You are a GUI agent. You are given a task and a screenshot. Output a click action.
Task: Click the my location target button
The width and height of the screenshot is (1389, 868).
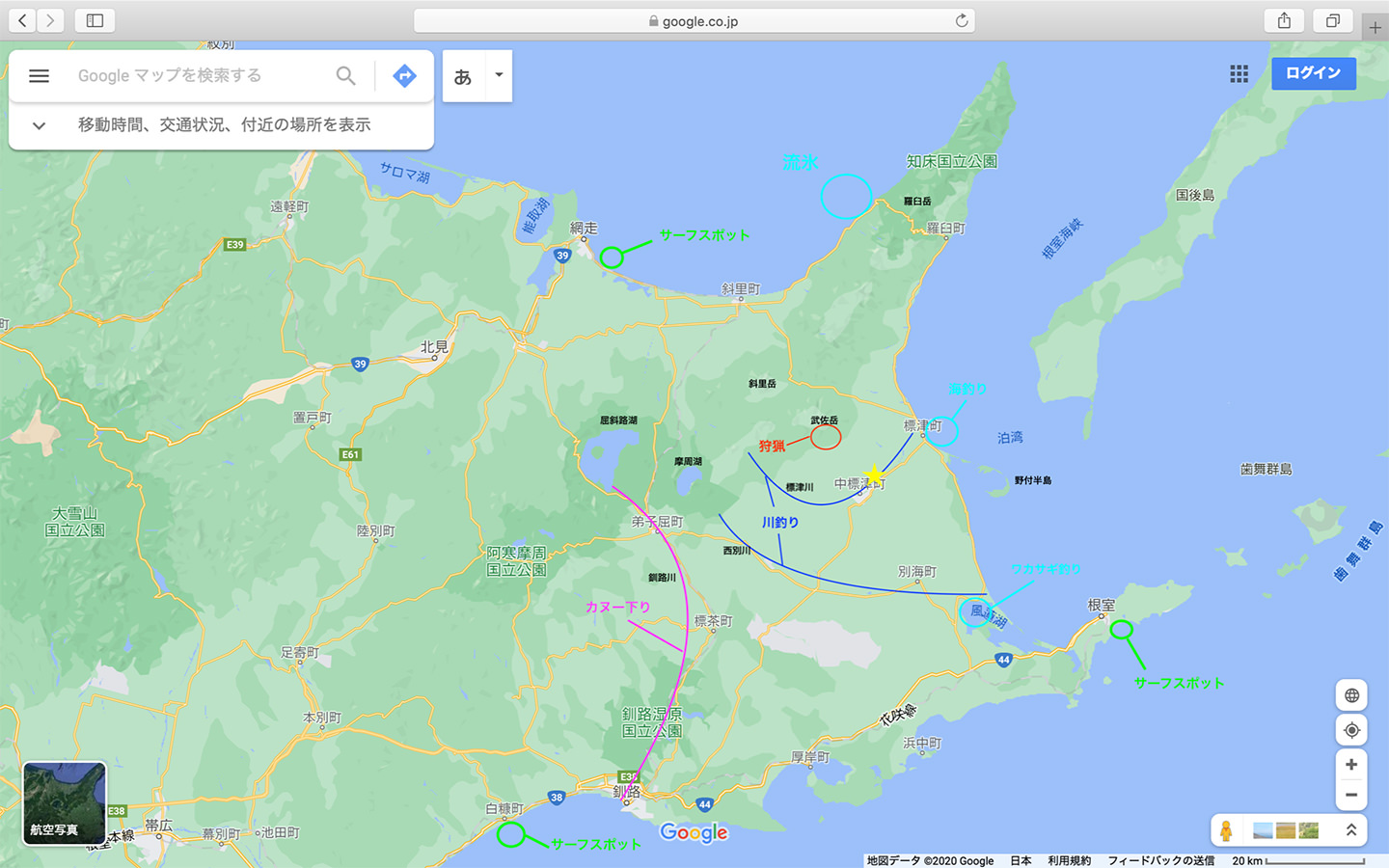click(1351, 730)
